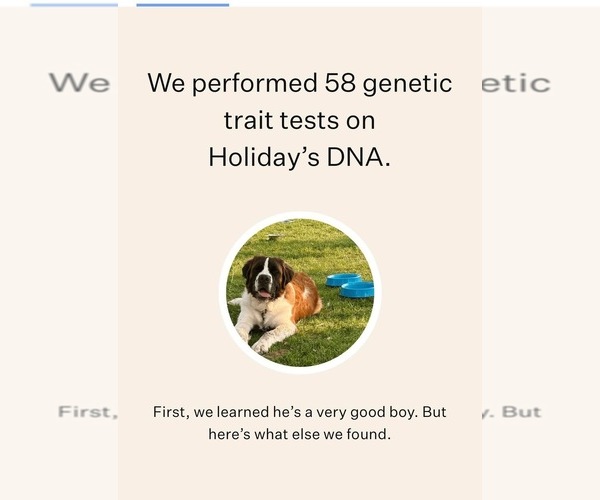Click the blurred "etic" text on right
This screenshot has width=600, height=500.
(x=516, y=83)
